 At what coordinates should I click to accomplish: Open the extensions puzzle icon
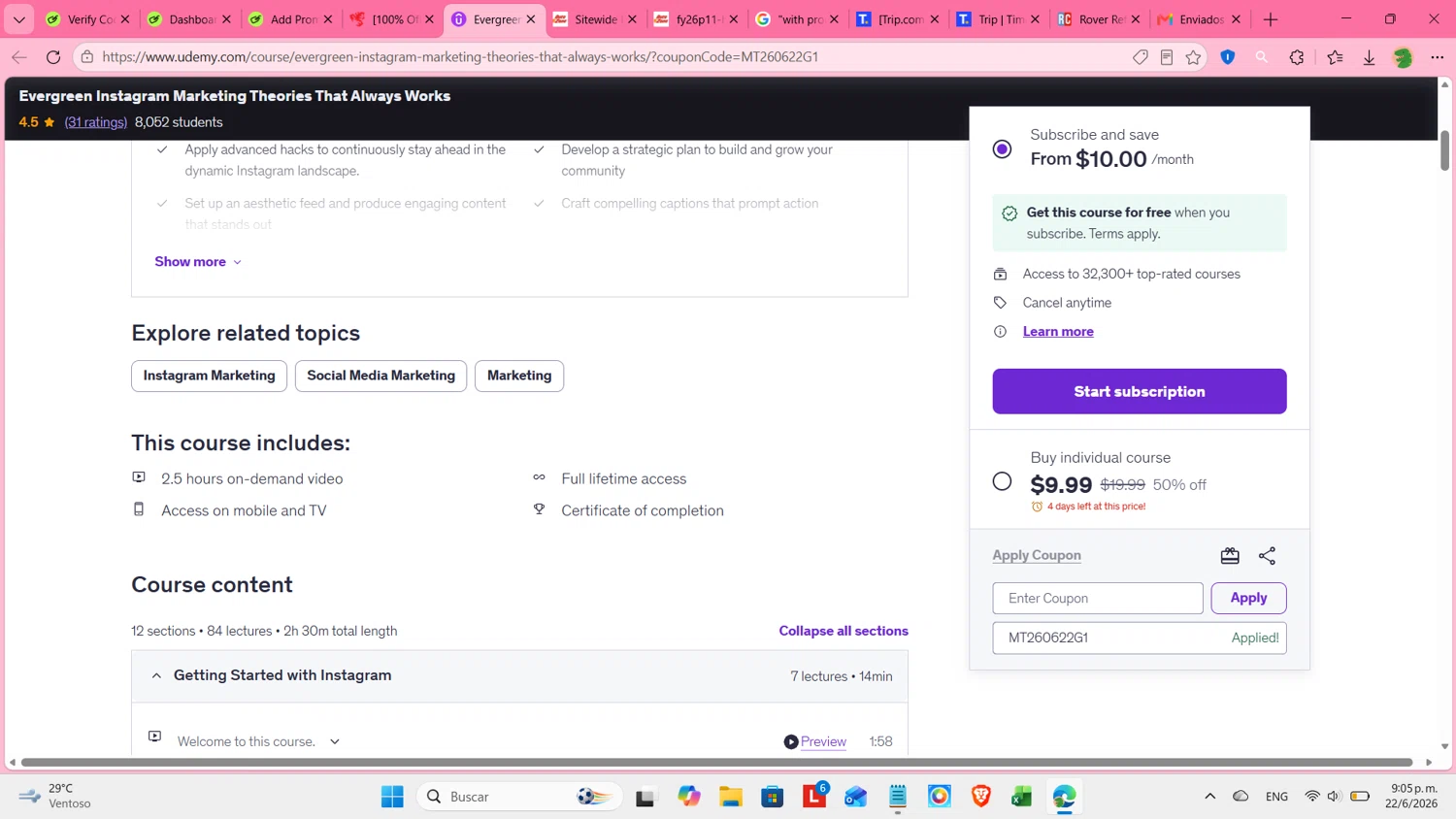(x=1297, y=57)
